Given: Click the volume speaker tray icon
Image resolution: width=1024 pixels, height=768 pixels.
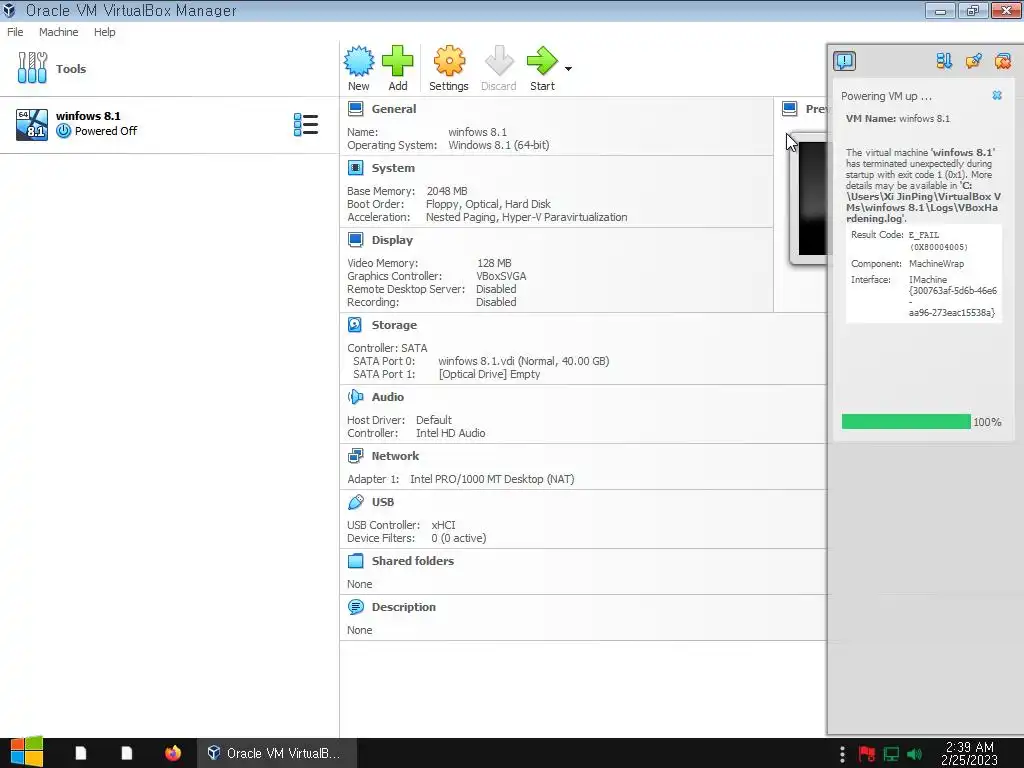Looking at the screenshot, I should point(914,754).
